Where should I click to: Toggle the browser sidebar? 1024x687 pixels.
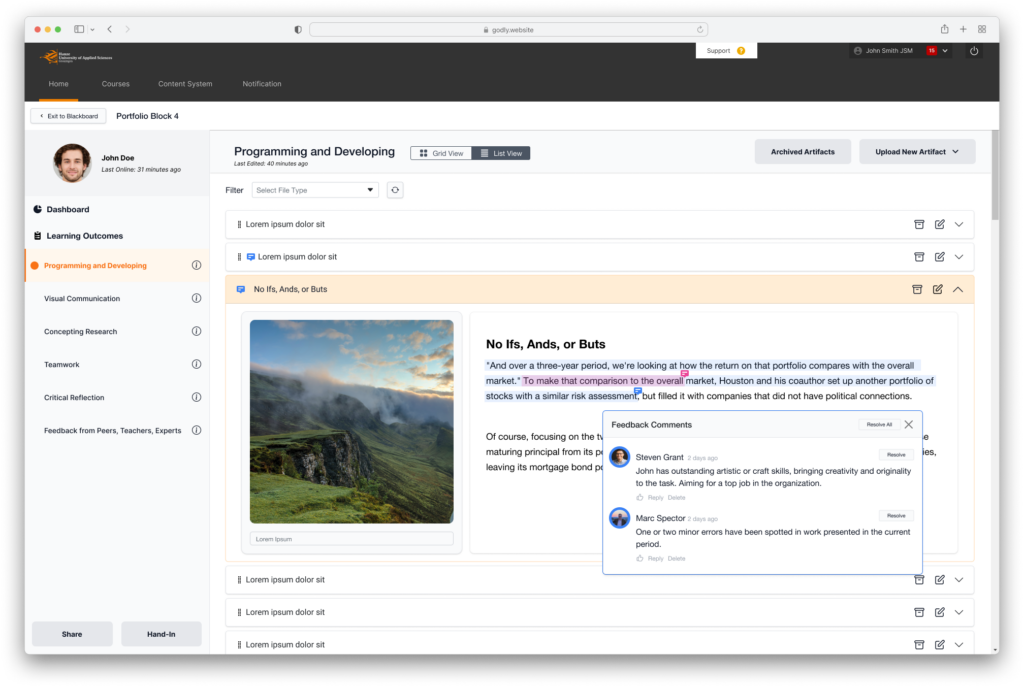point(79,29)
